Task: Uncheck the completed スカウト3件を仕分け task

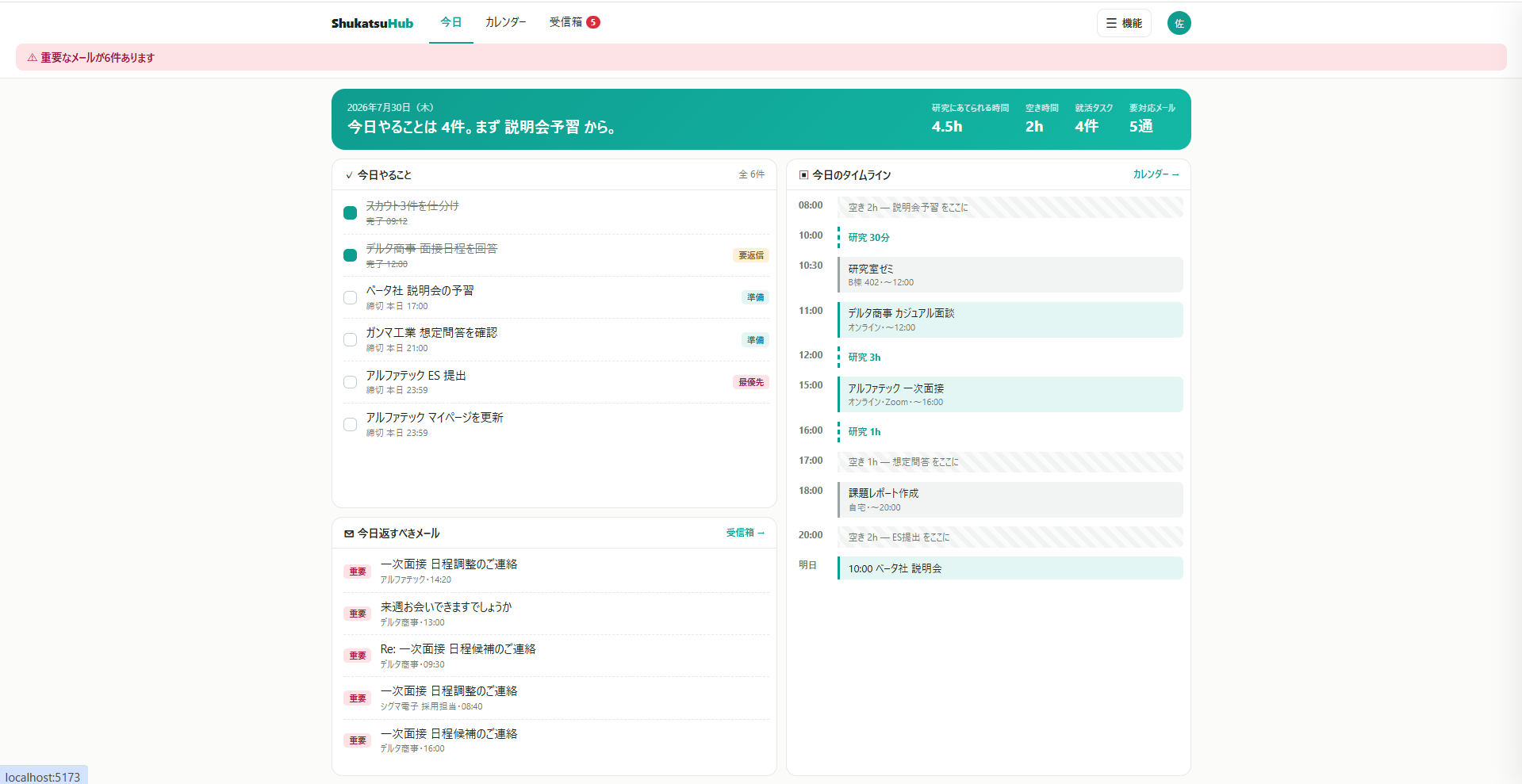Action: [x=350, y=212]
